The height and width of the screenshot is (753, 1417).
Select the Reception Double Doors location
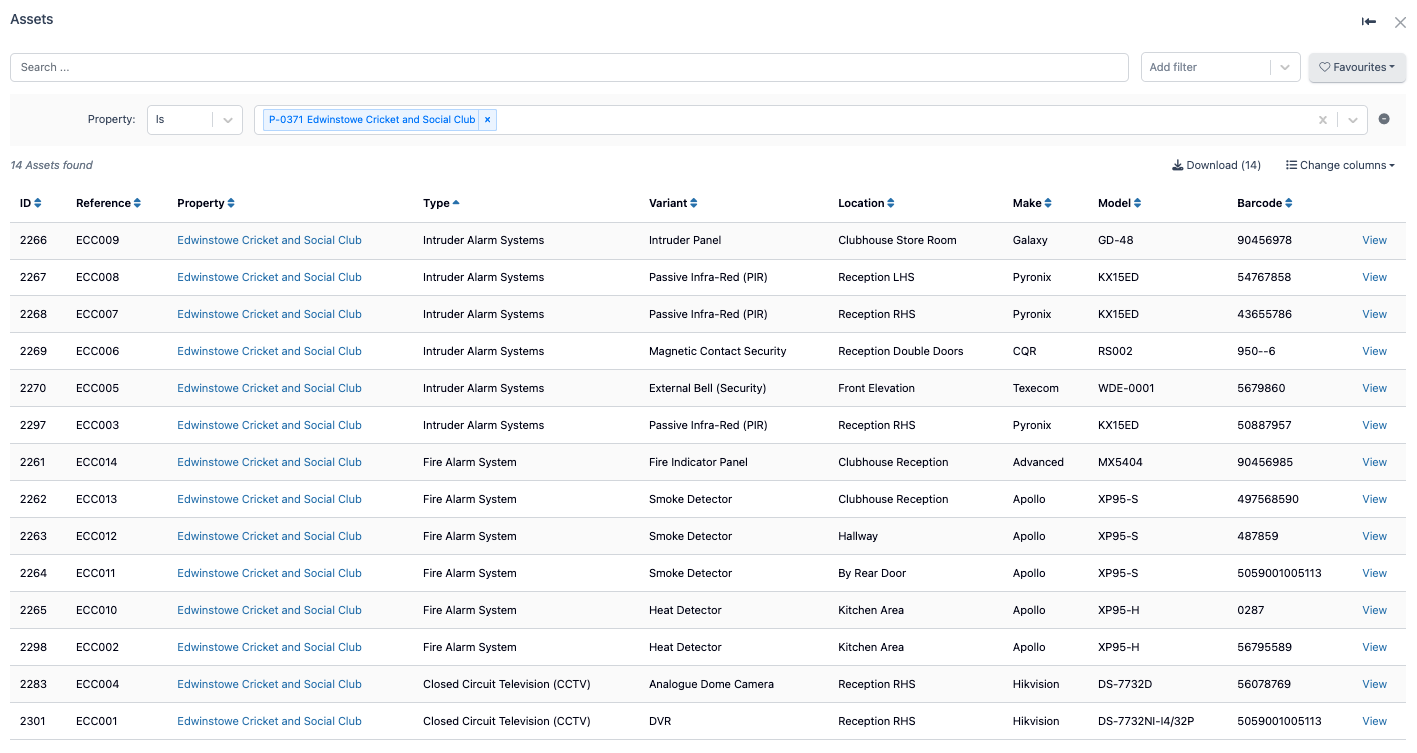tap(901, 351)
